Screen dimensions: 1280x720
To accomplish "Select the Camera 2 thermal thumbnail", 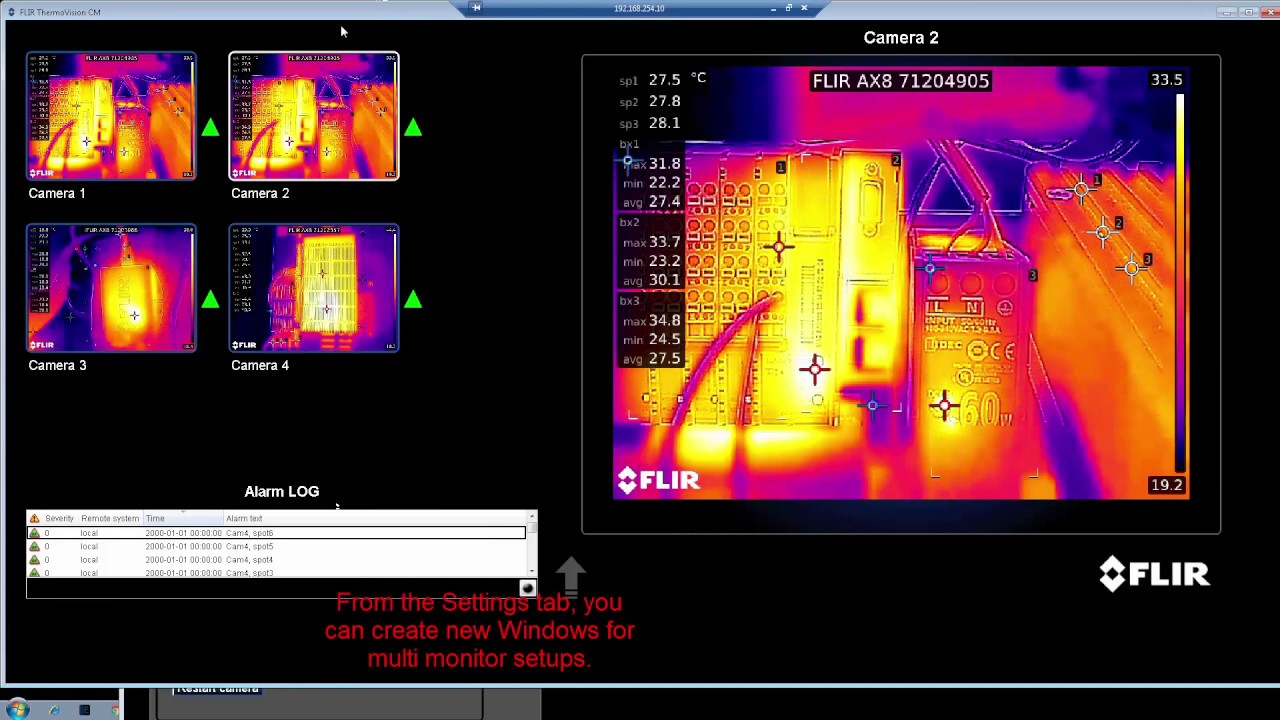I will (x=314, y=116).
